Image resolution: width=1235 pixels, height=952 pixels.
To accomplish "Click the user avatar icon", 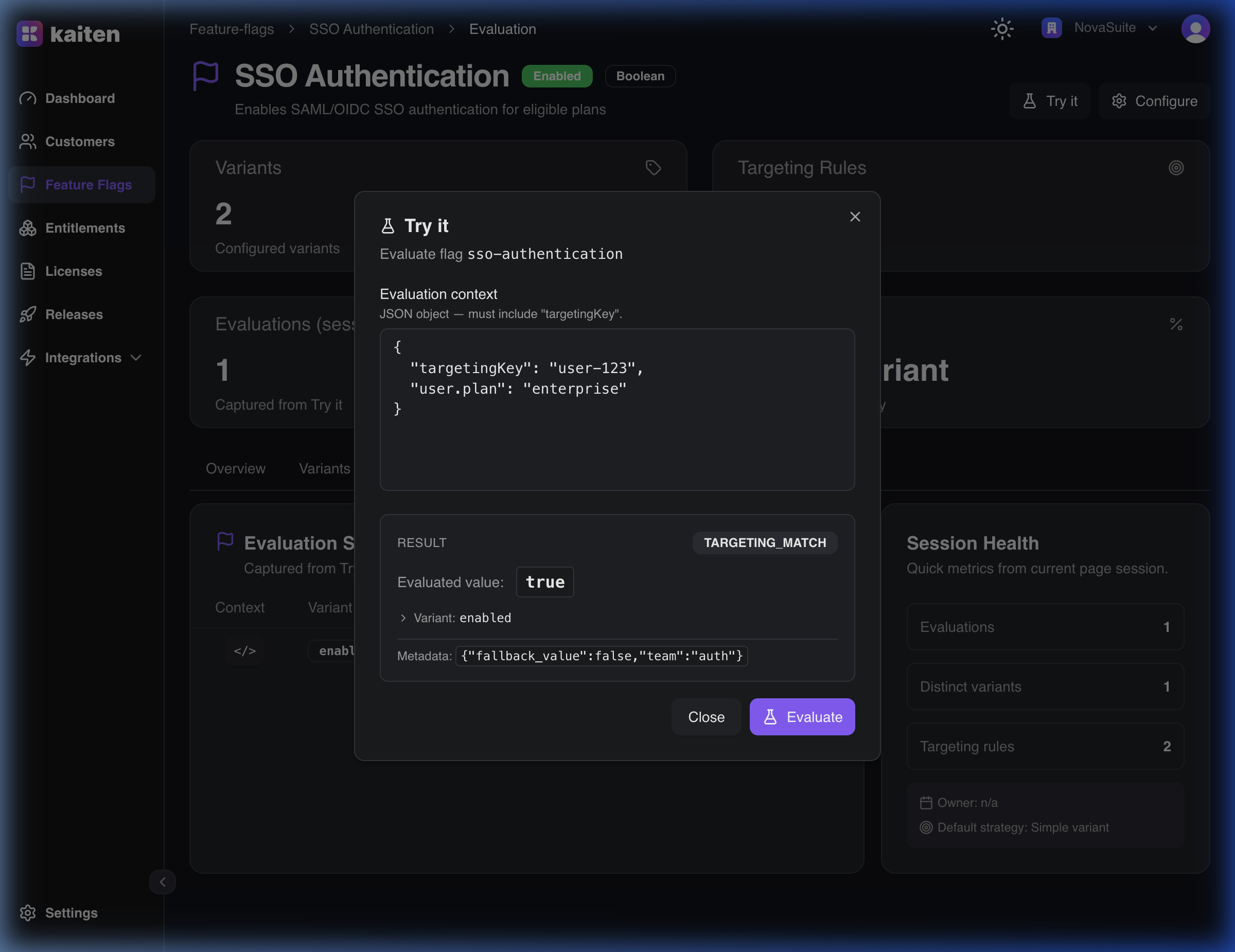I will (1195, 29).
